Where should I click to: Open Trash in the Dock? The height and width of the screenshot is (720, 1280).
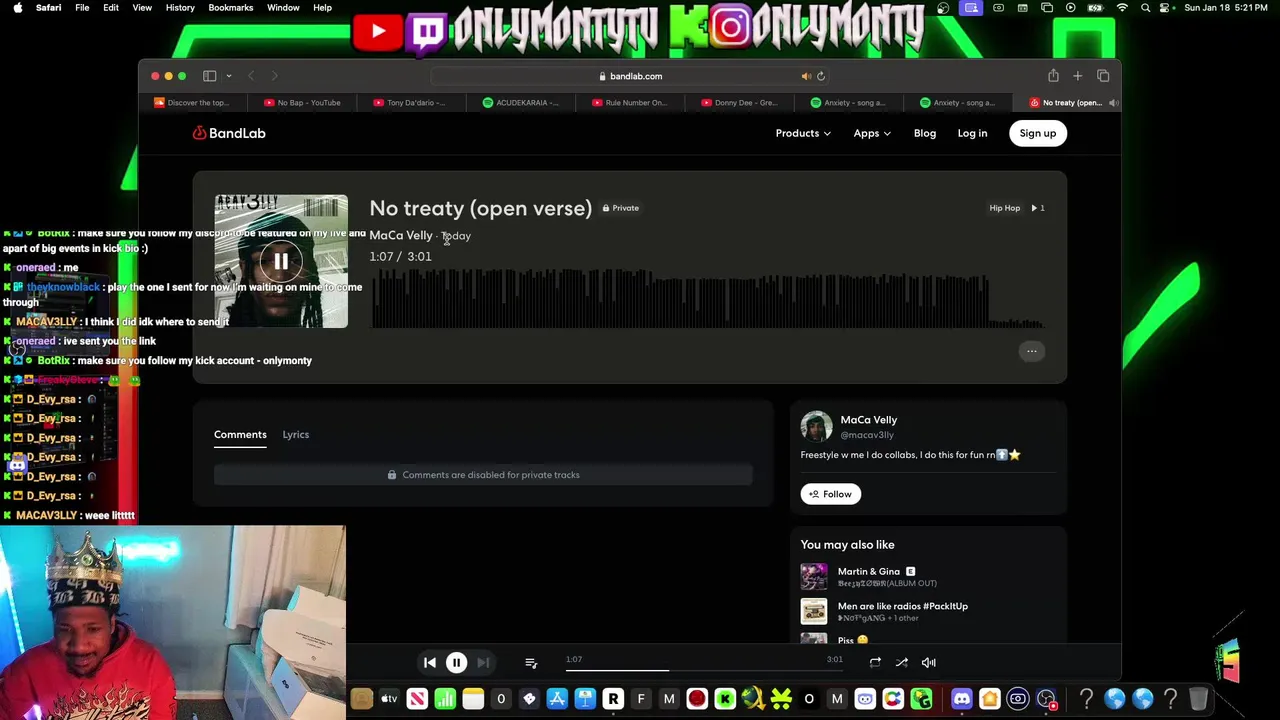(1198, 699)
